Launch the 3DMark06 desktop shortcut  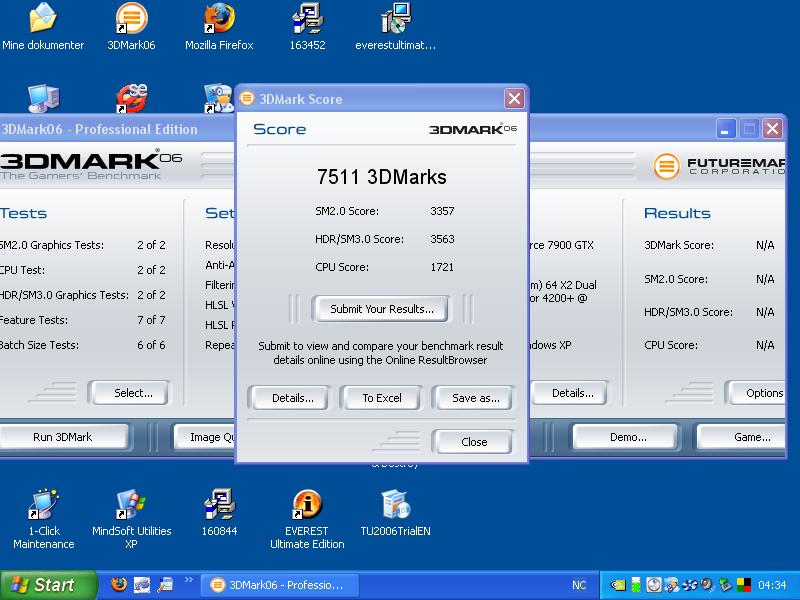point(131,27)
